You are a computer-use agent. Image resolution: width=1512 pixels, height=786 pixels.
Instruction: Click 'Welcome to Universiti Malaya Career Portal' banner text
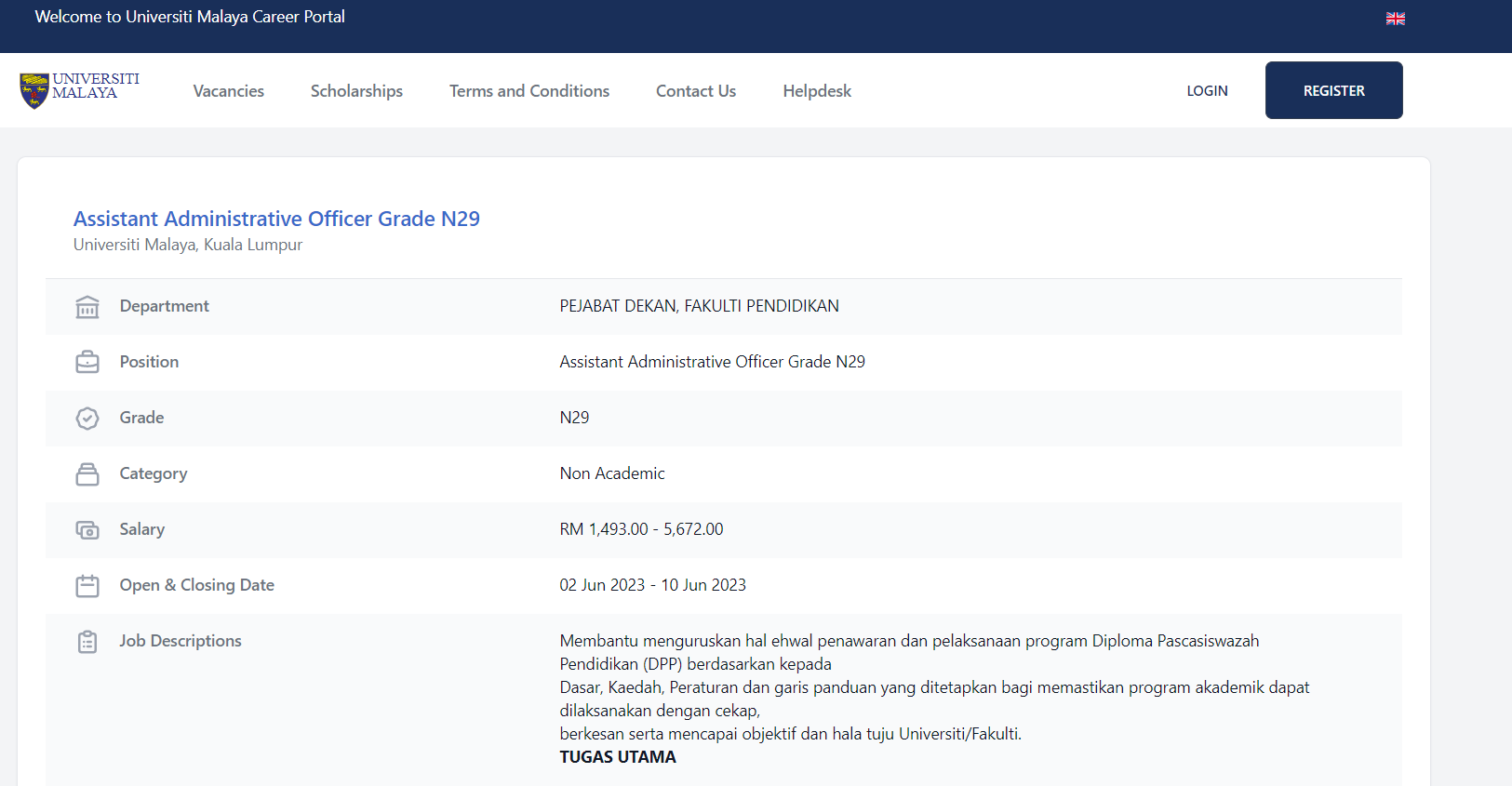[x=190, y=17]
